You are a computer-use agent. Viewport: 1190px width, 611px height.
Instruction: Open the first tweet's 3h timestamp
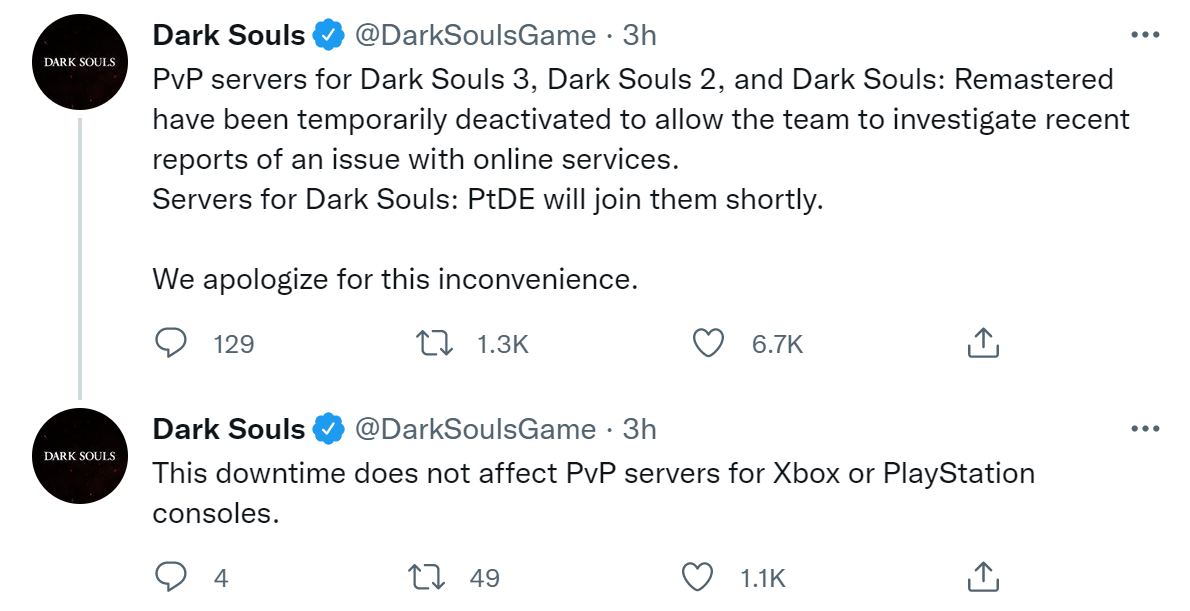(x=640, y=36)
